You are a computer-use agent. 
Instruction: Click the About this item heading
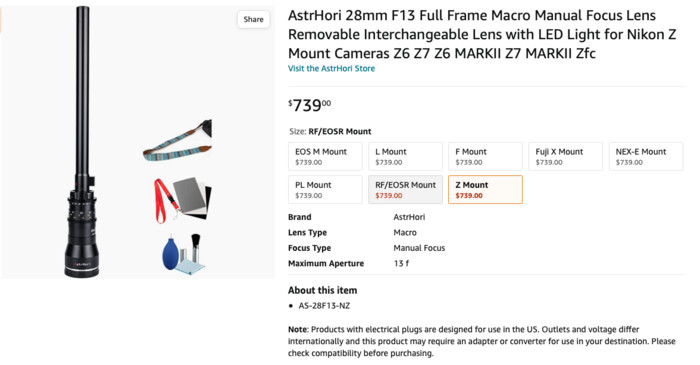click(x=322, y=290)
